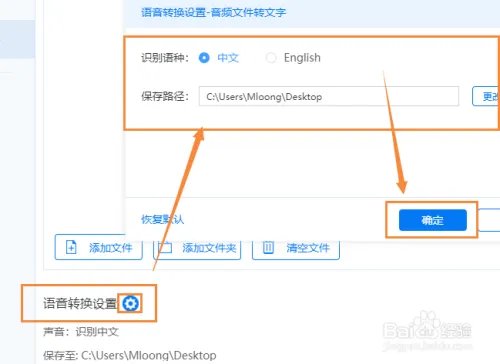
Task: Click 识别语种 label
Action: [165, 58]
